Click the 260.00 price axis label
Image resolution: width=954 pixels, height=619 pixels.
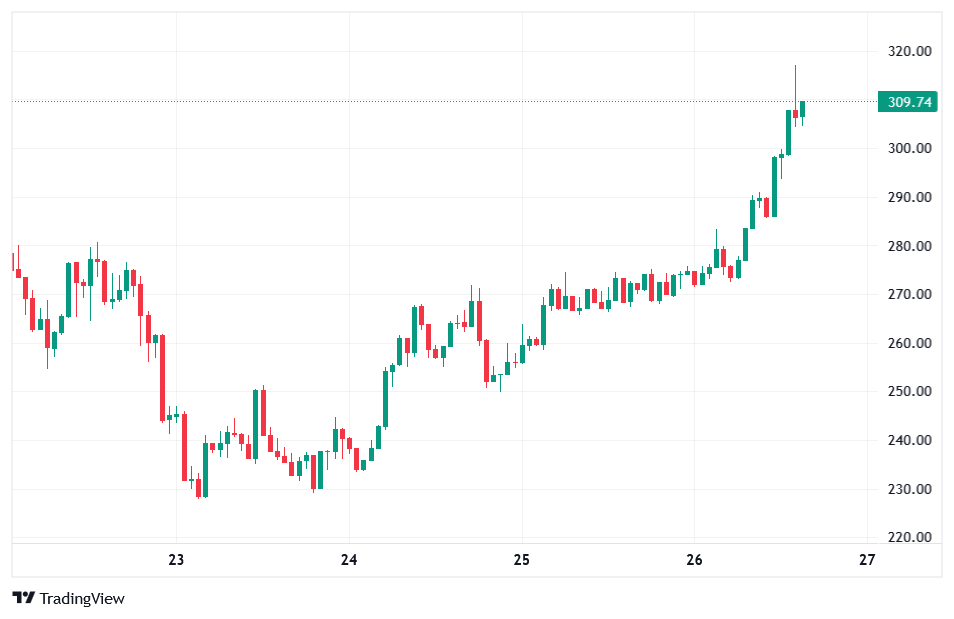[909, 344]
